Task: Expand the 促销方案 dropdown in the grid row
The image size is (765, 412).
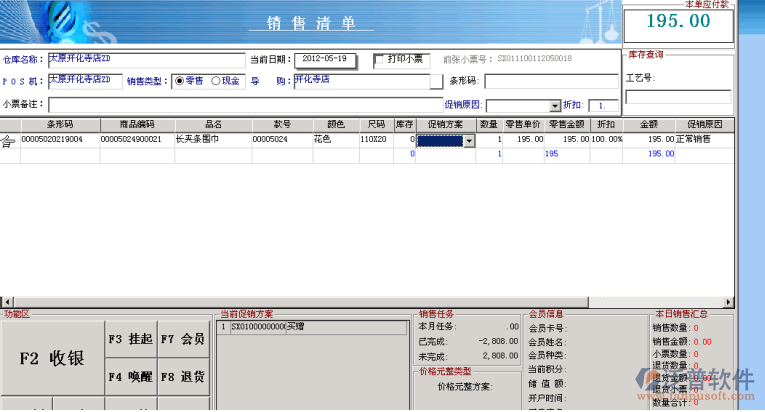Action: (x=469, y=142)
